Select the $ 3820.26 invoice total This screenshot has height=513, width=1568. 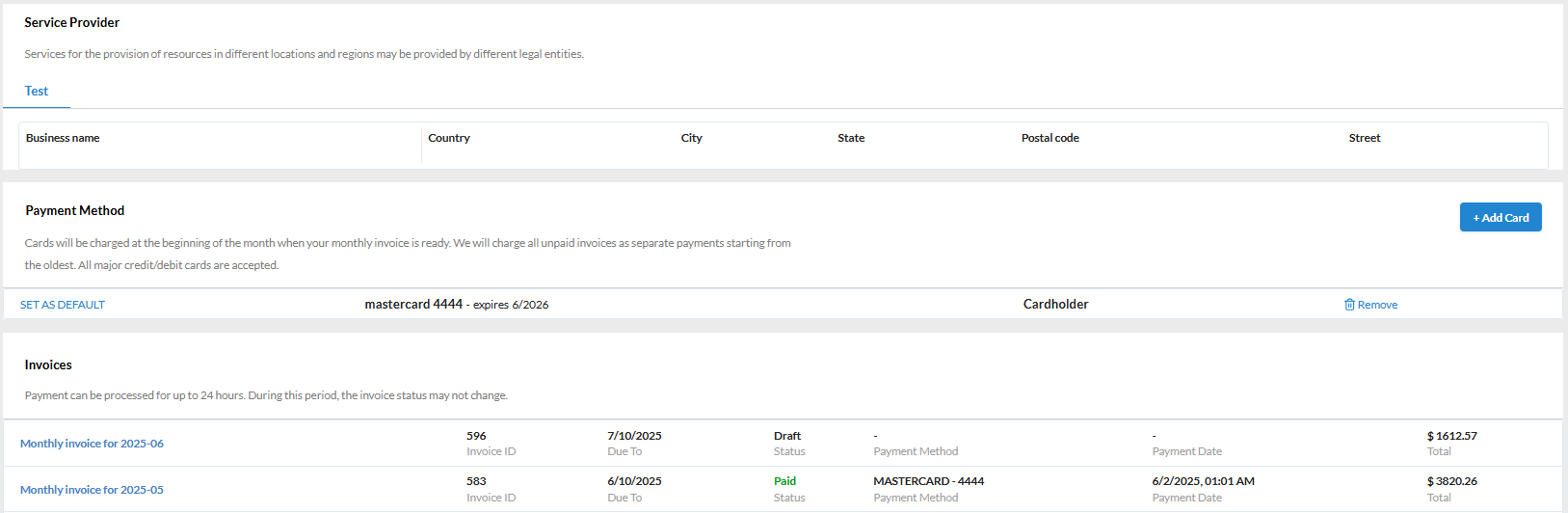click(1451, 481)
